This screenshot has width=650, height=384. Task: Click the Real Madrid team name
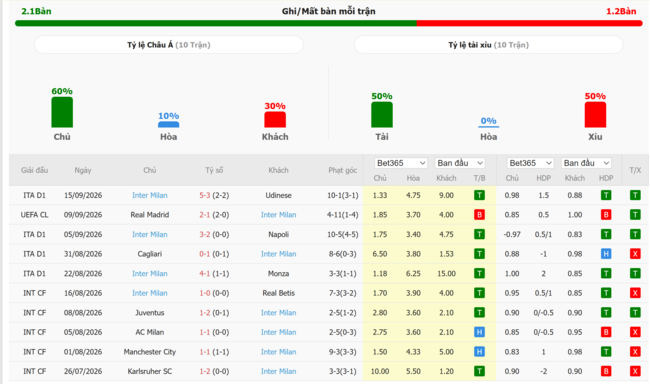[x=150, y=215]
